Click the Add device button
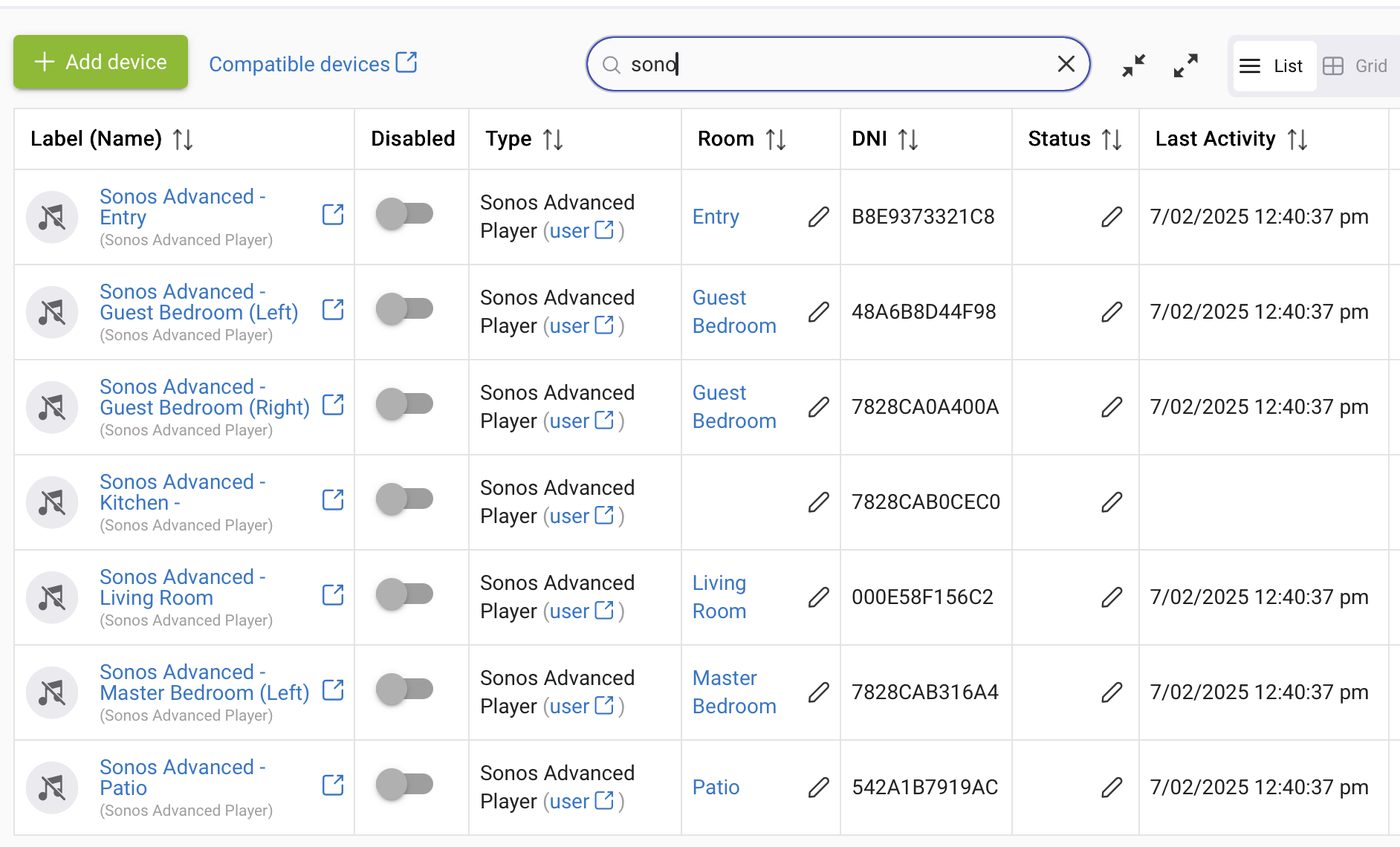This screenshot has height=847, width=1400. [x=101, y=62]
